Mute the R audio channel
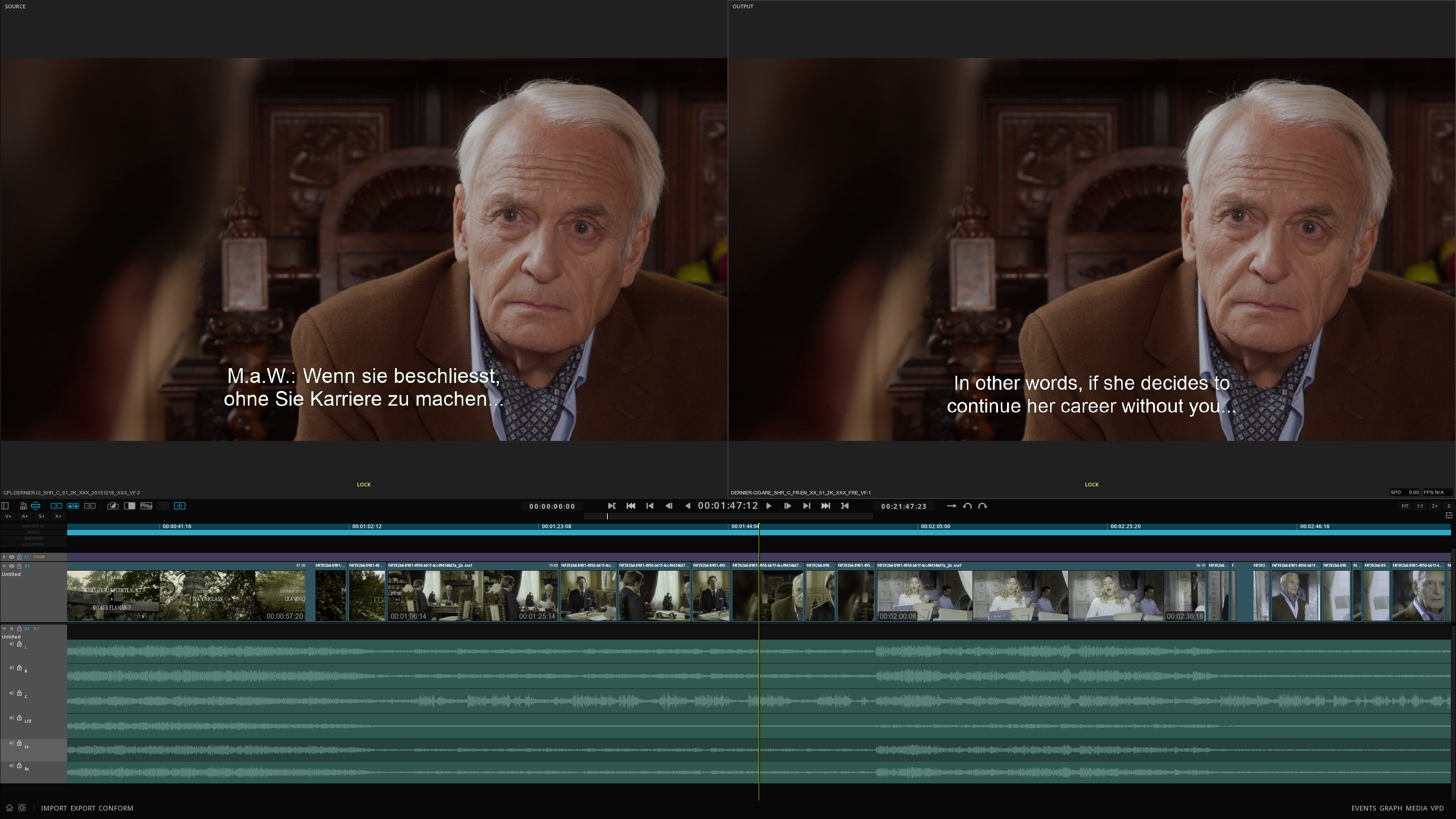The width and height of the screenshot is (1456, 819). pos(11,668)
